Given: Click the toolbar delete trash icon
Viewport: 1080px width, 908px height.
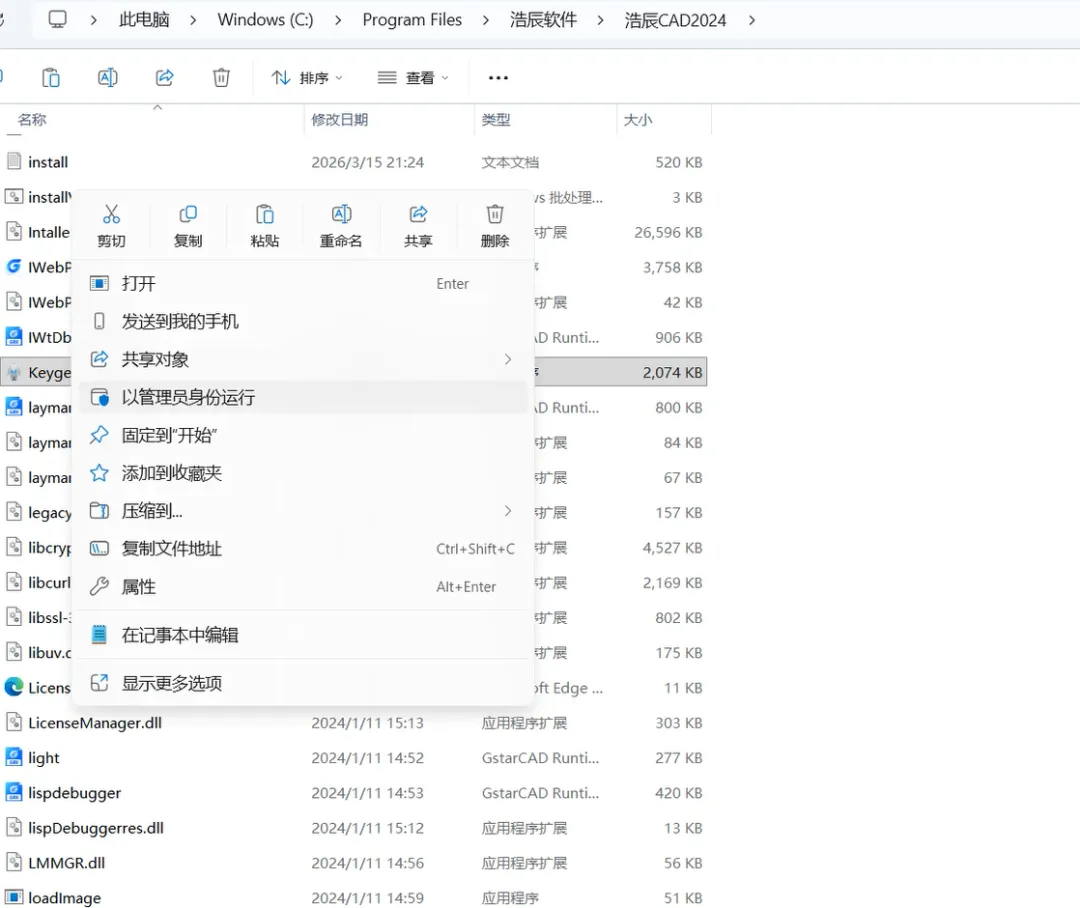Looking at the screenshot, I should tap(221, 77).
